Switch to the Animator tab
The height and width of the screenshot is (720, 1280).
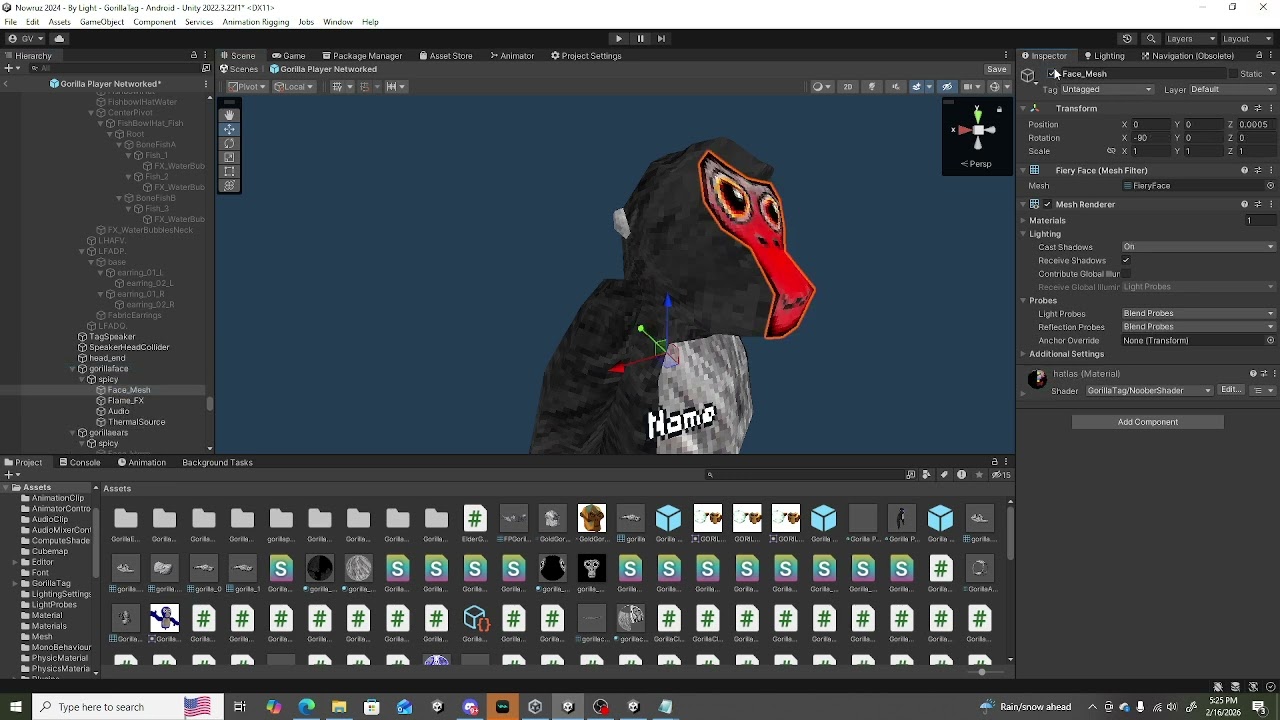pyautogui.click(x=512, y=56)
